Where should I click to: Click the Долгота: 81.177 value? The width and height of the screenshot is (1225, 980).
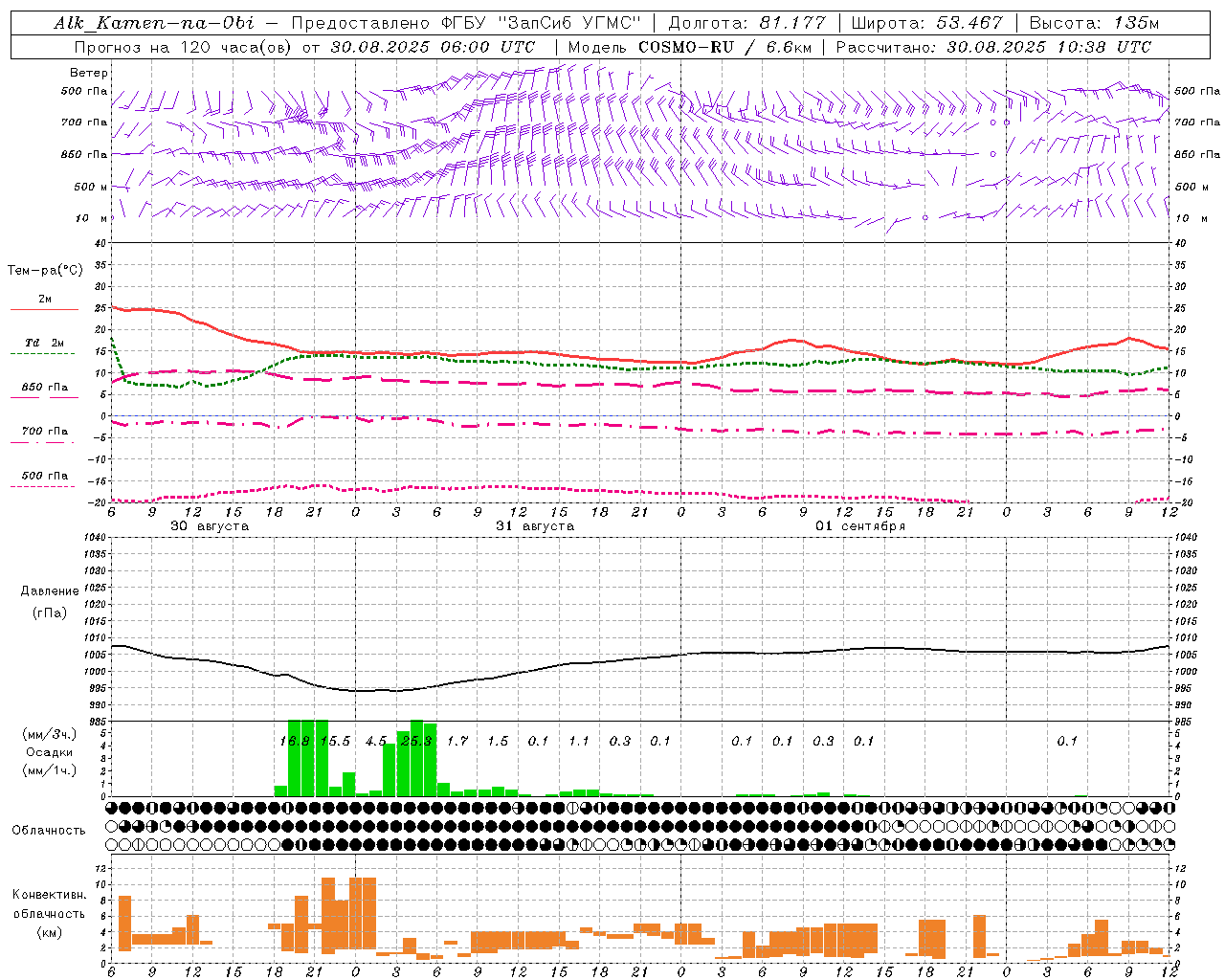click(746, 23)
